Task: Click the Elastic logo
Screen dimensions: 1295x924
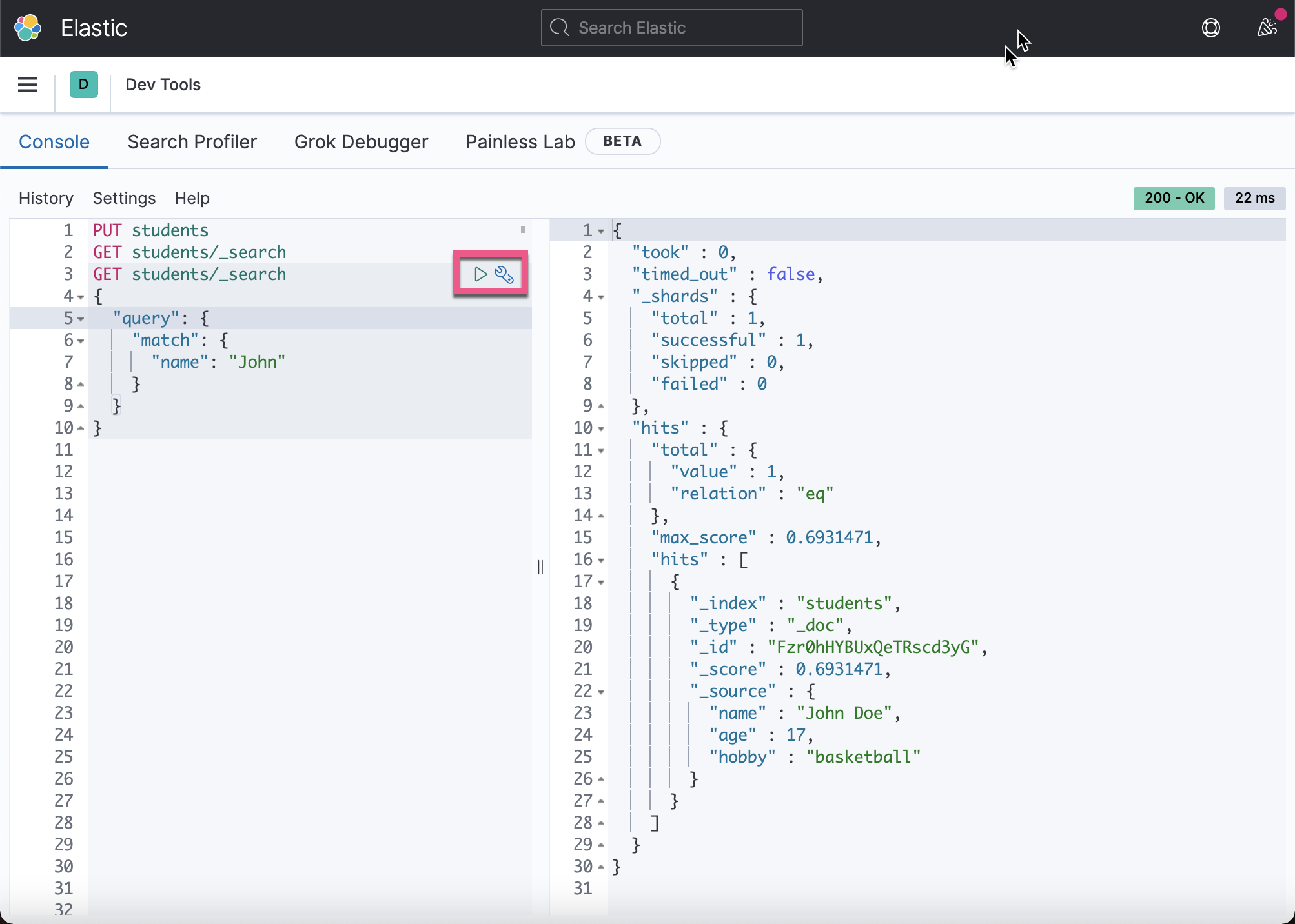Action: (x=28, y=28)
